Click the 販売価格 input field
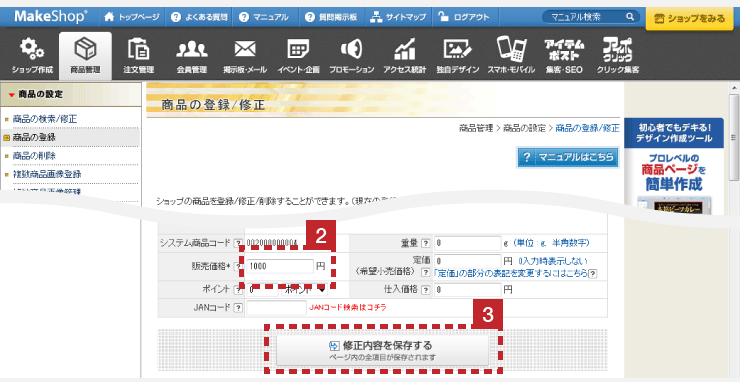The width and height of the screenshot is (740, 382). coord(279,266)
